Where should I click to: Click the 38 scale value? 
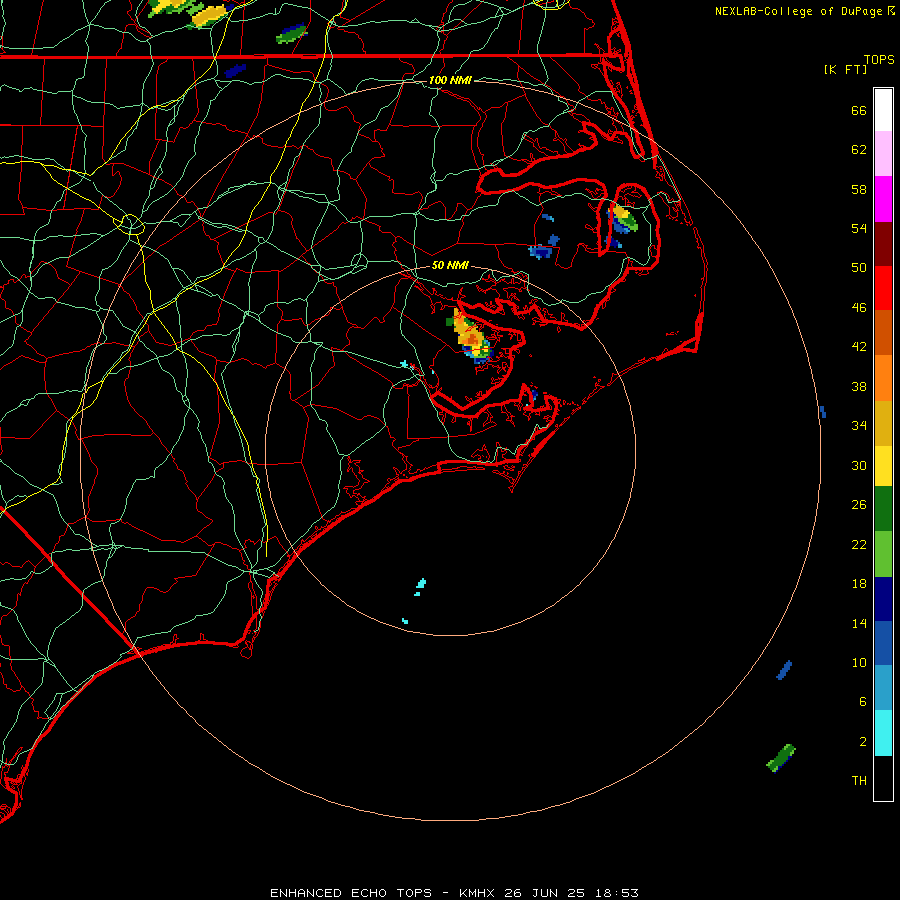click(859, 387)
